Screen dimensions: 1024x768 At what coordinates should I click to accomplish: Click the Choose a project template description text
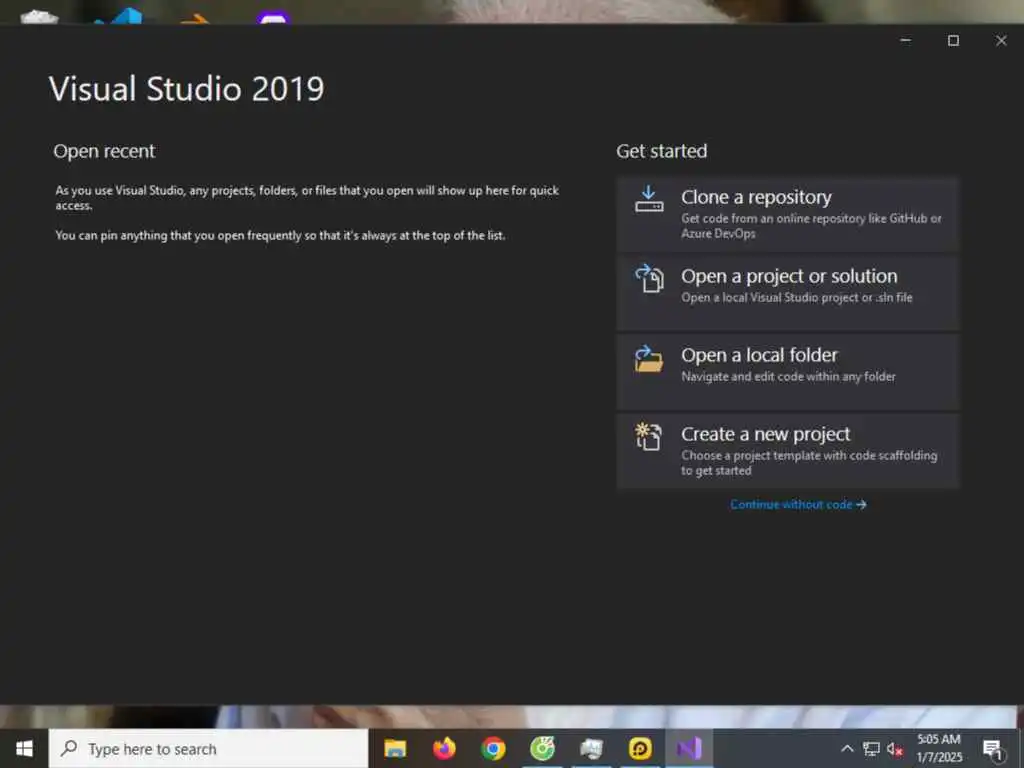coord(809,463)
